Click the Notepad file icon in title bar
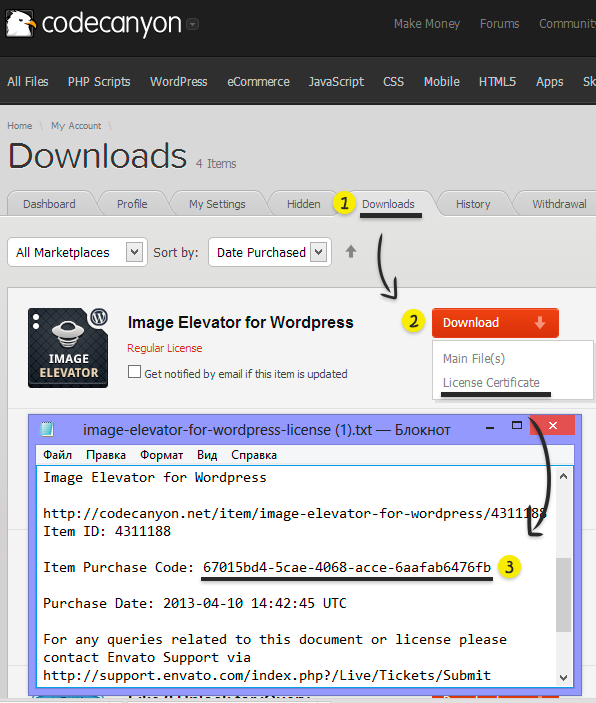Viewport: 596px width, 703px height. (47, 429)
